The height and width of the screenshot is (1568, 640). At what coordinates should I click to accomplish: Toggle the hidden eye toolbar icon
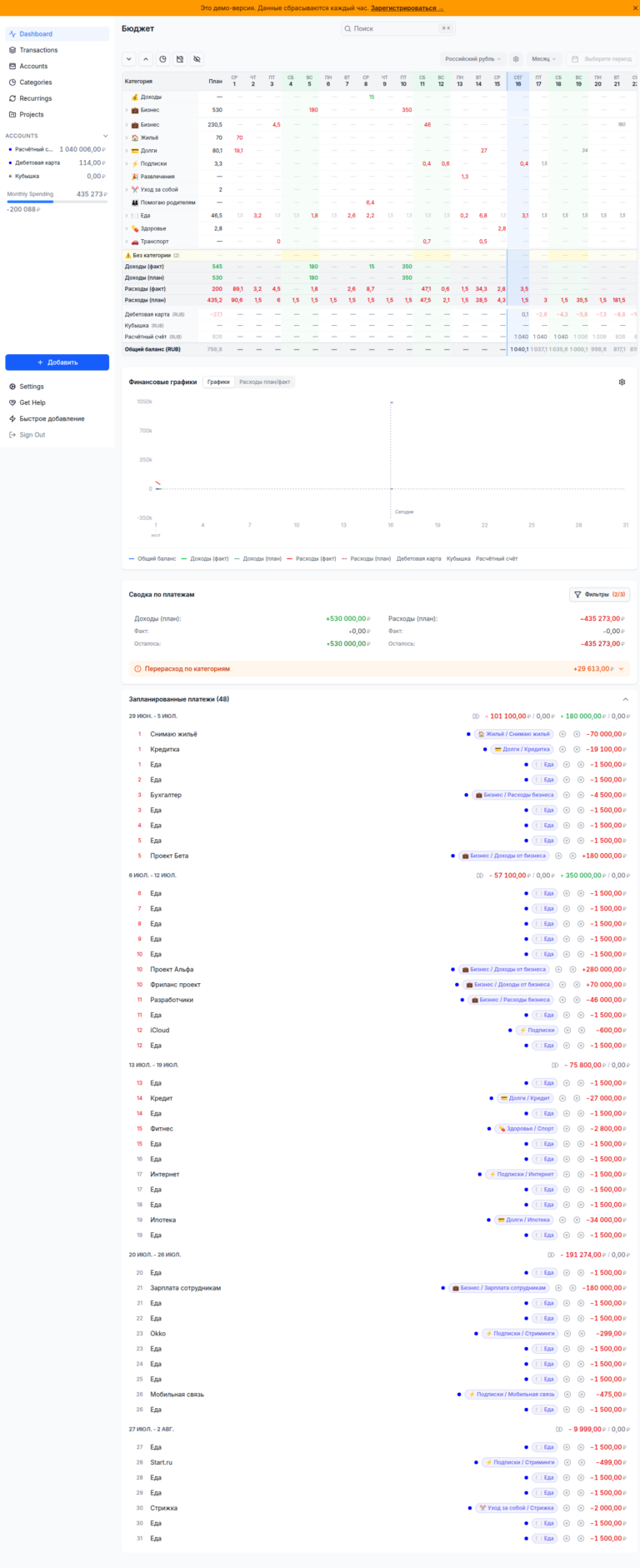[197, 59]
